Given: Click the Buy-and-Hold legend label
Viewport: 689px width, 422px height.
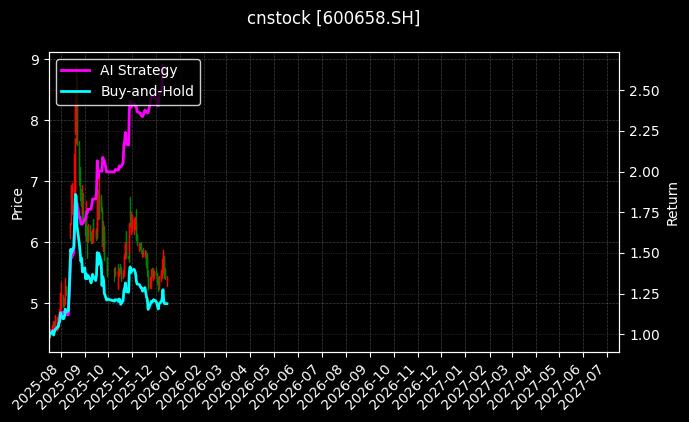Looking at the screenshot, I should click(x=147, y=91).
